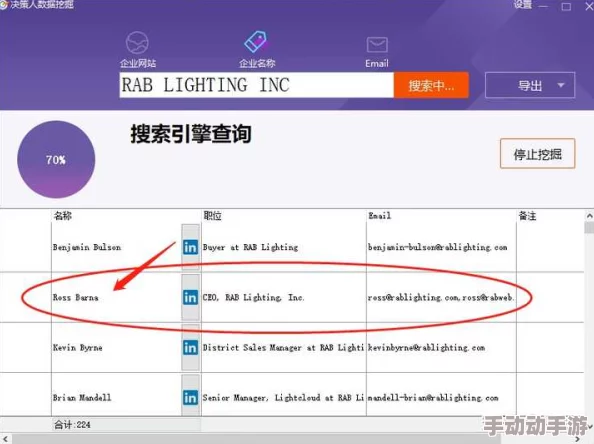Open LinkedIn icon for Benjamin Bulson
Image resolution: width=594 pixels, height=444 pixels.
click(x=190, y=247)
